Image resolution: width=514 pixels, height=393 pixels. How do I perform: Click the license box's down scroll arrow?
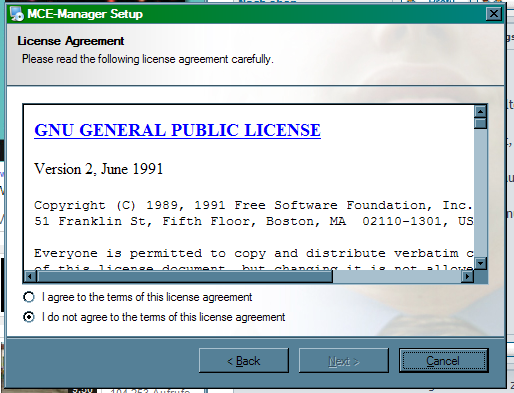(x=480, y=263)
